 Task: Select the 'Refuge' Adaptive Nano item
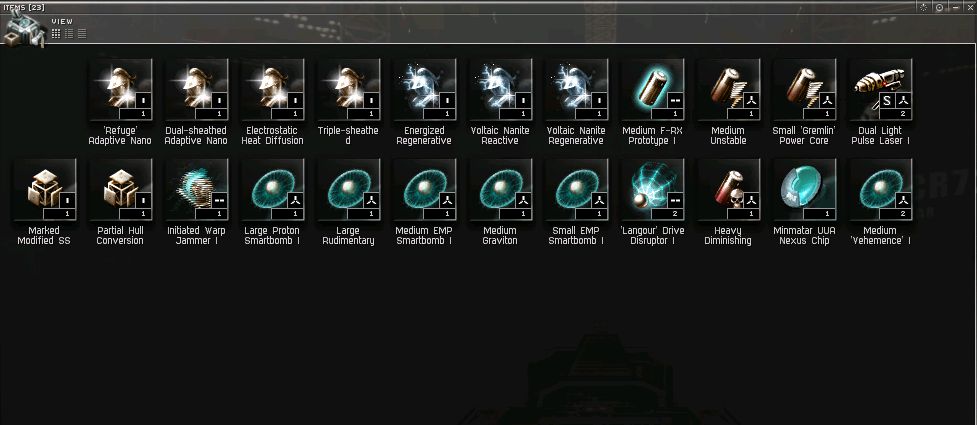(x=120, y=89)
